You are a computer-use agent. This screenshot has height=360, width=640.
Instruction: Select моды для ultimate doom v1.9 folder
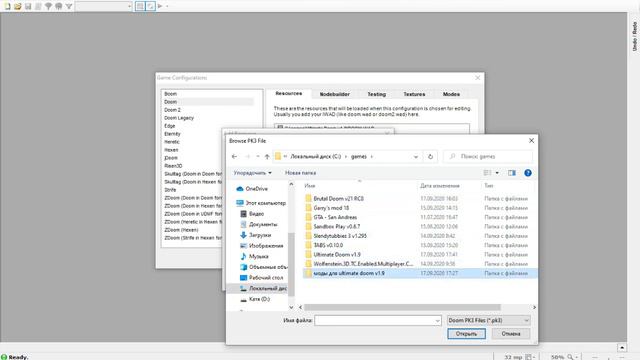(x=420, y=273)
